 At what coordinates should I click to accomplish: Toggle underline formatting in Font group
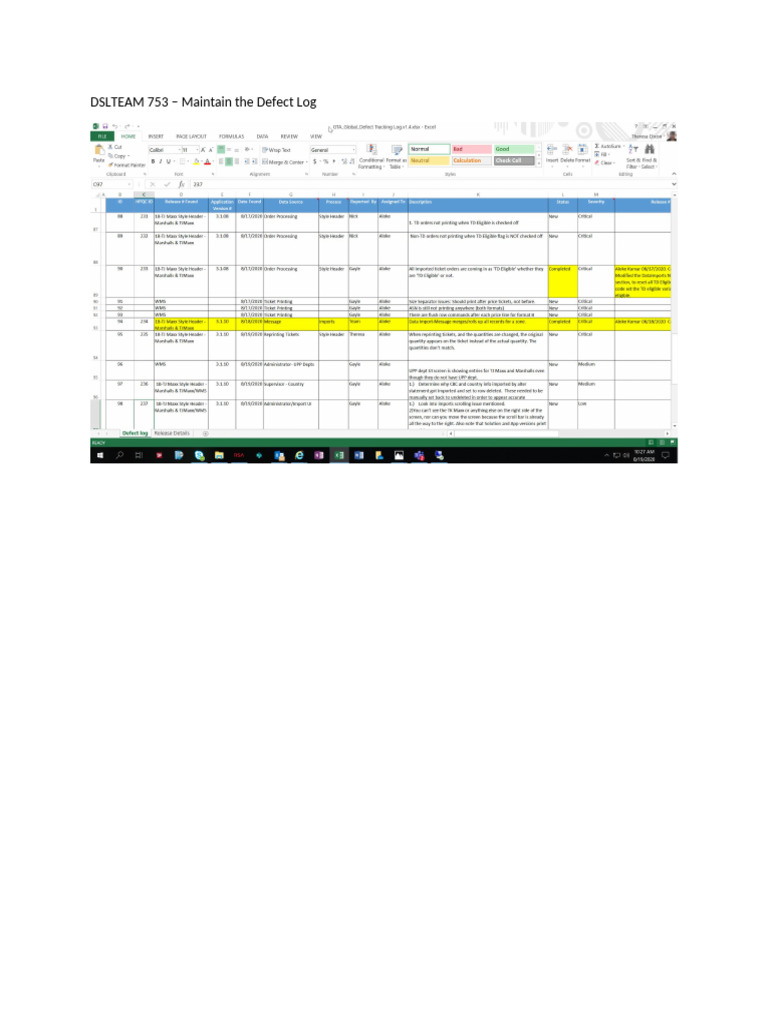pos(168,161)
